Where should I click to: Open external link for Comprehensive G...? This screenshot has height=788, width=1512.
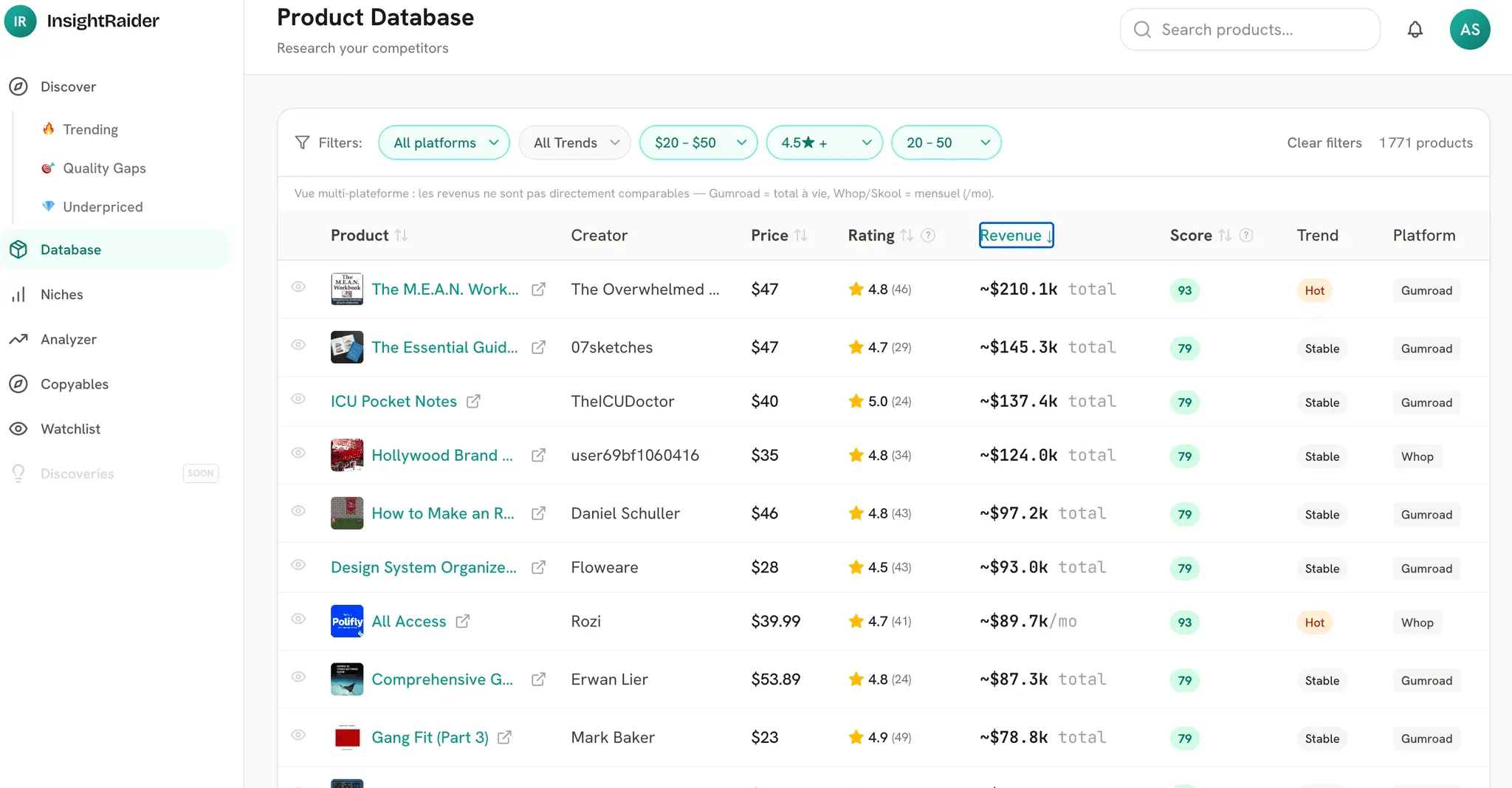(538, 679)
